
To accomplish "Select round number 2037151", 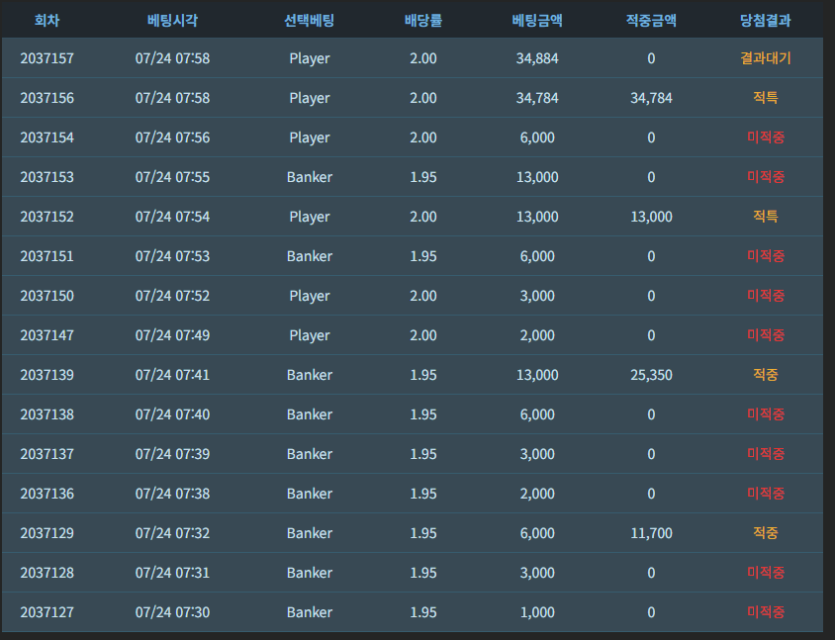I will pyautogui.click(x=47, y=256).
